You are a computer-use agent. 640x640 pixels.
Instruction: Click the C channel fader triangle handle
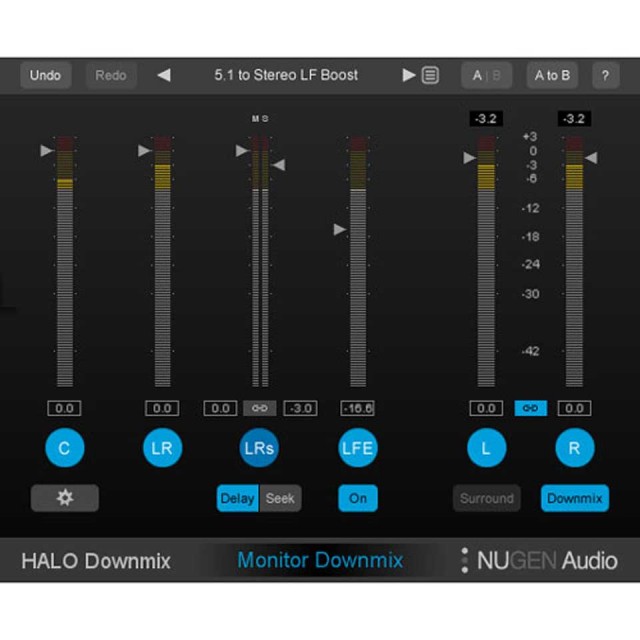pos(47,151)
